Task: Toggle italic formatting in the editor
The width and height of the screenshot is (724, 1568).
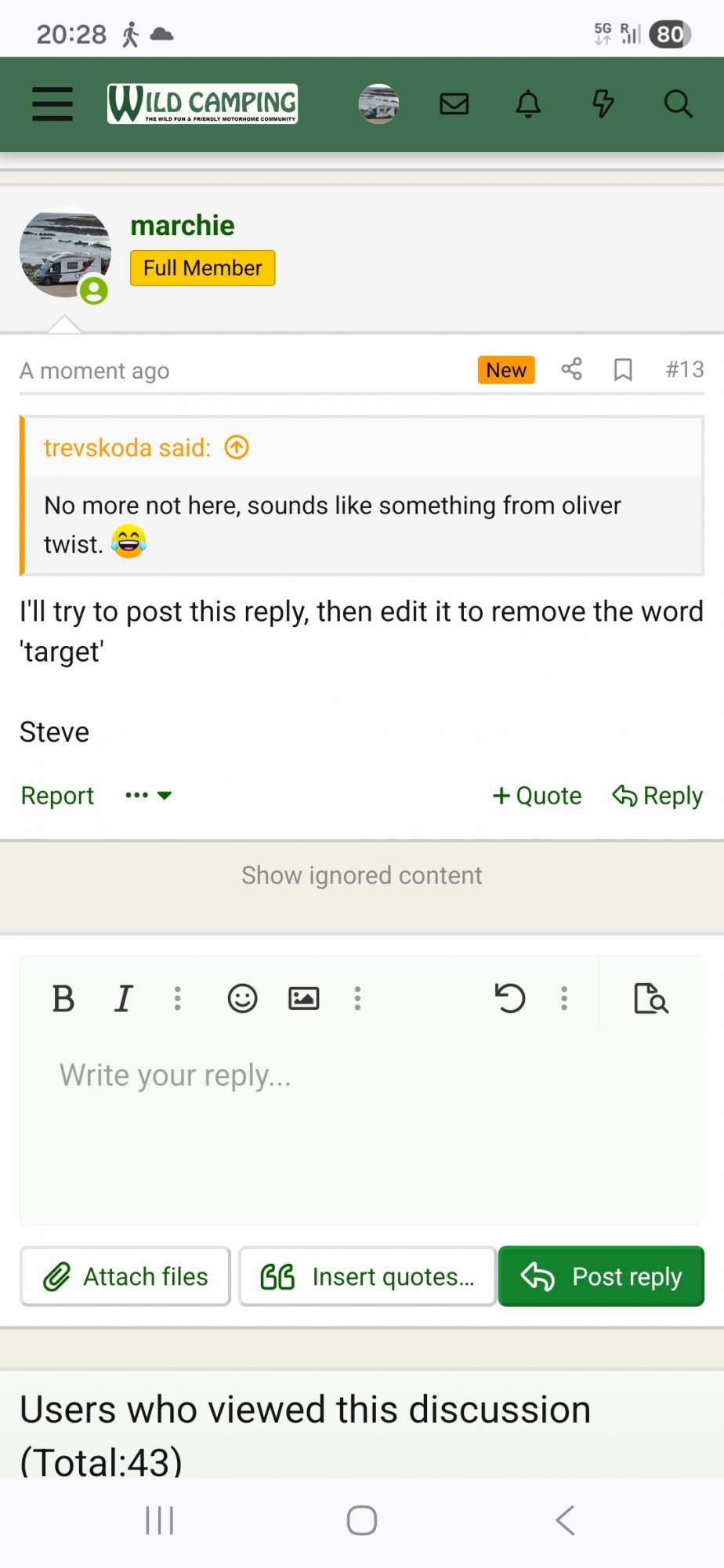Action: pyautogui.click(x=123, y=998)
